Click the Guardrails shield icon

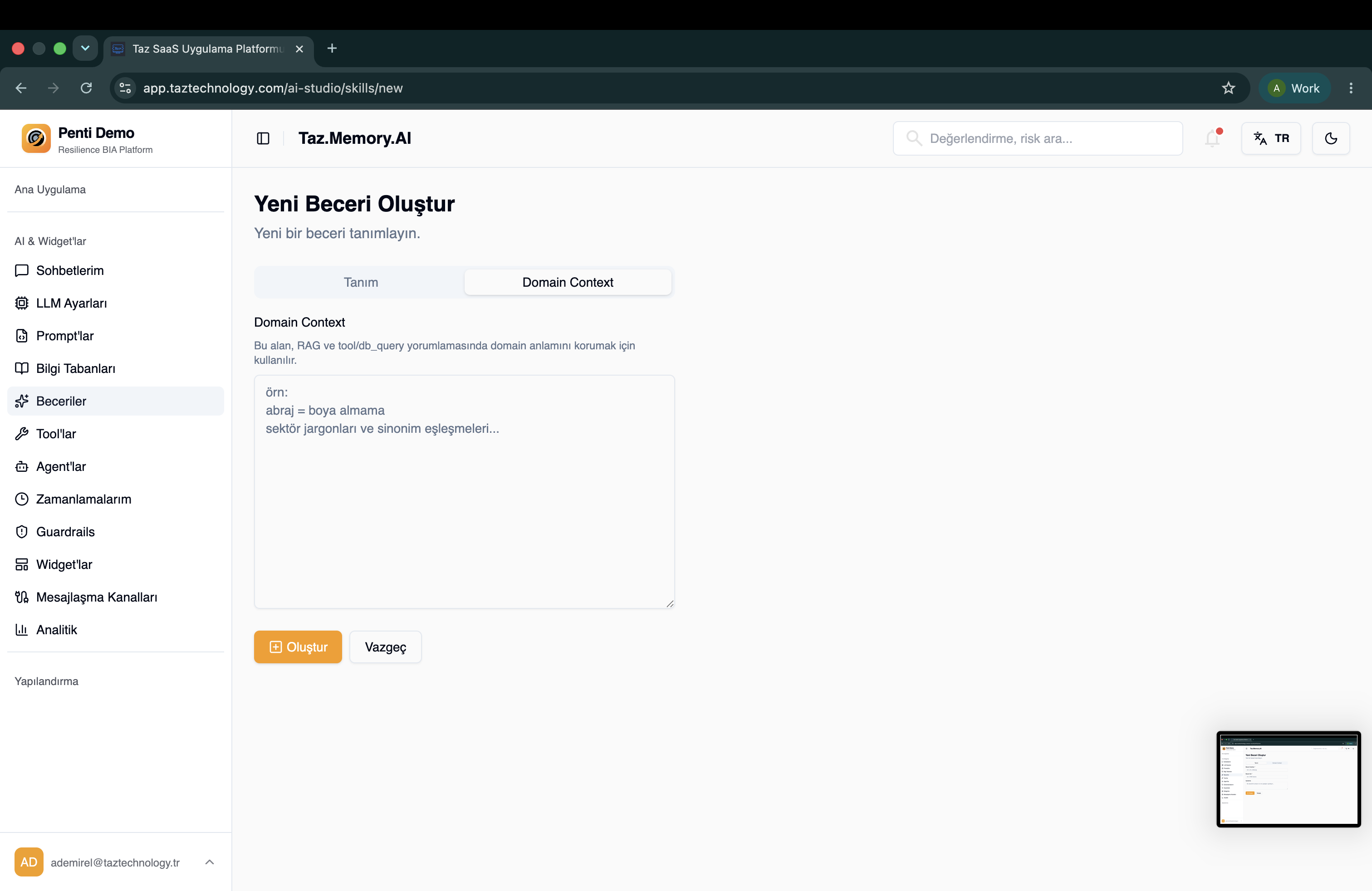tap(22, 532)
